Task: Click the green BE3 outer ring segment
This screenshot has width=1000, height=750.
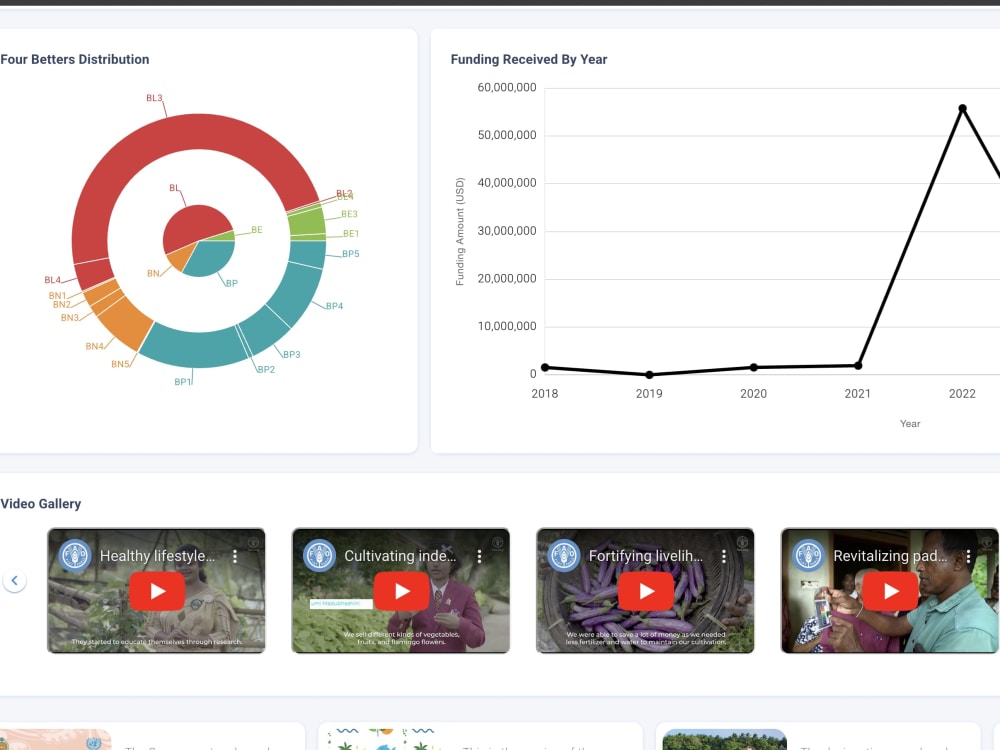Action: (x=307, y=221)
